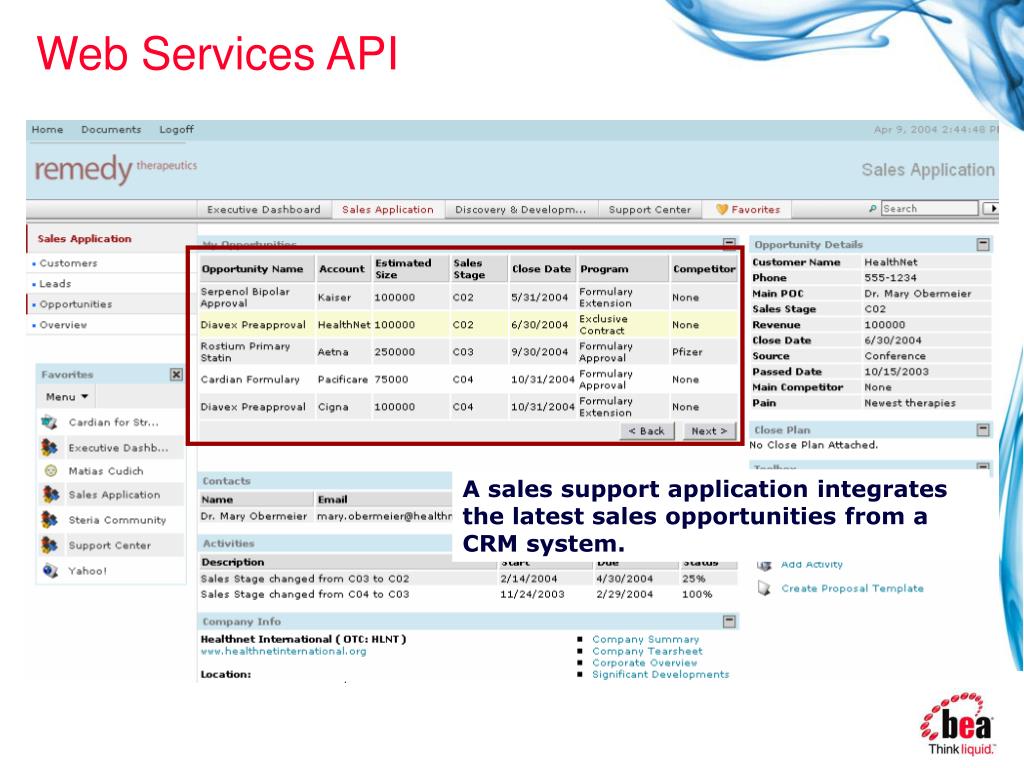Open the Leads sidebar link

55,284
